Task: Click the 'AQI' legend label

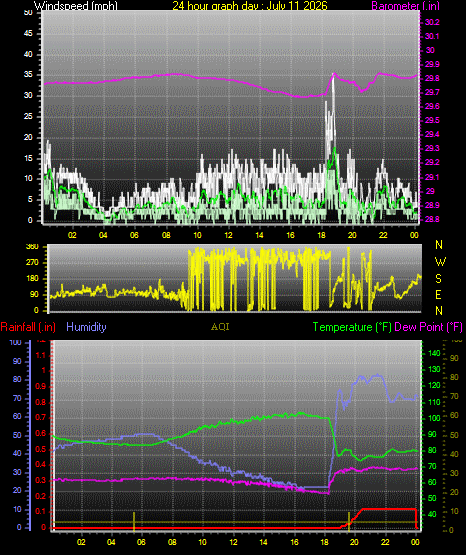Action: coord(220,327)
